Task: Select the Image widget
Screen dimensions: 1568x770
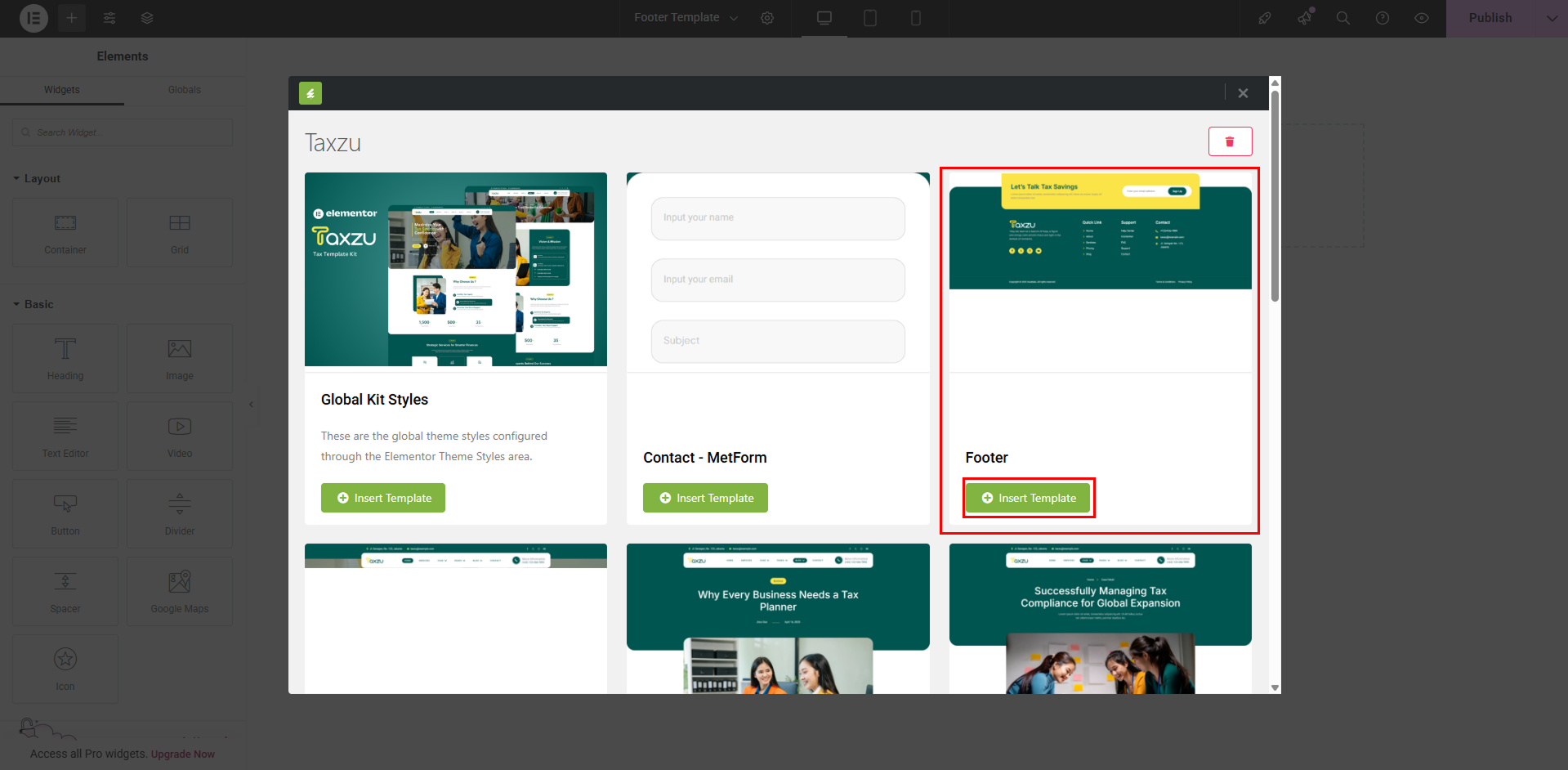Action: [180, 358]
